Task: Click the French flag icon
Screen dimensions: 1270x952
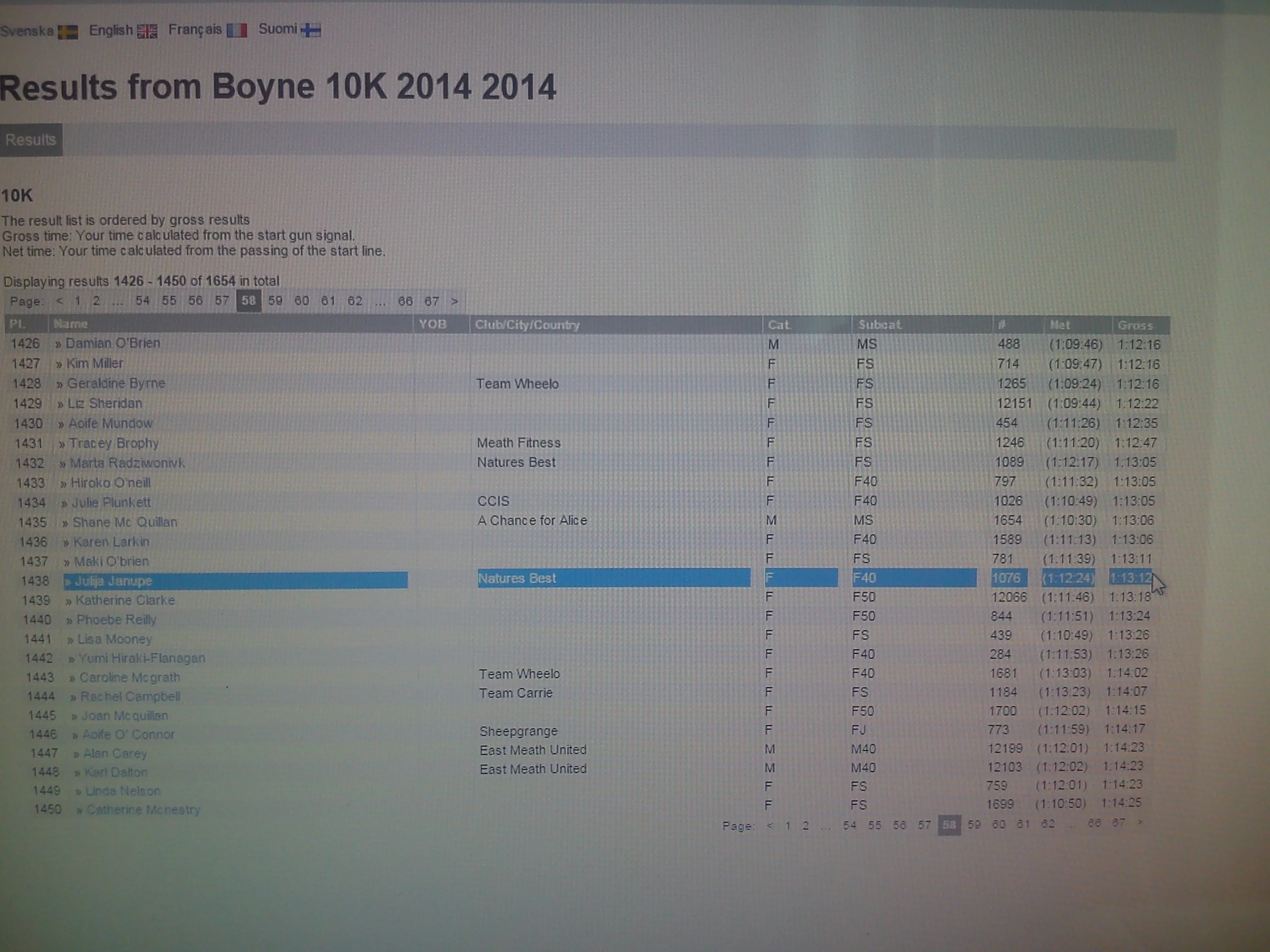Action: click(237, 30)
